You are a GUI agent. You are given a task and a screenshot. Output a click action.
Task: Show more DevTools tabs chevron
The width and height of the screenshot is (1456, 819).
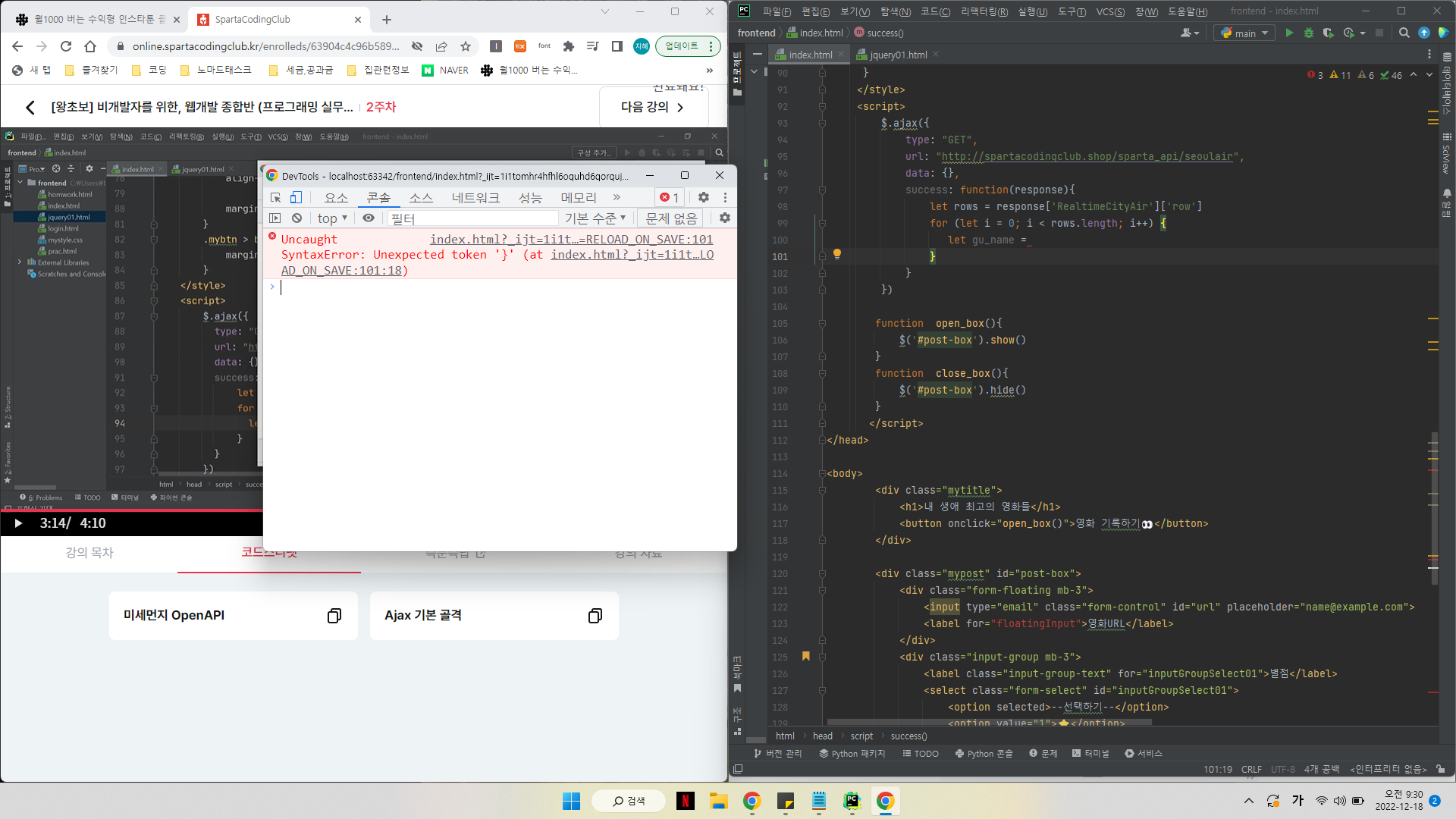617,197
